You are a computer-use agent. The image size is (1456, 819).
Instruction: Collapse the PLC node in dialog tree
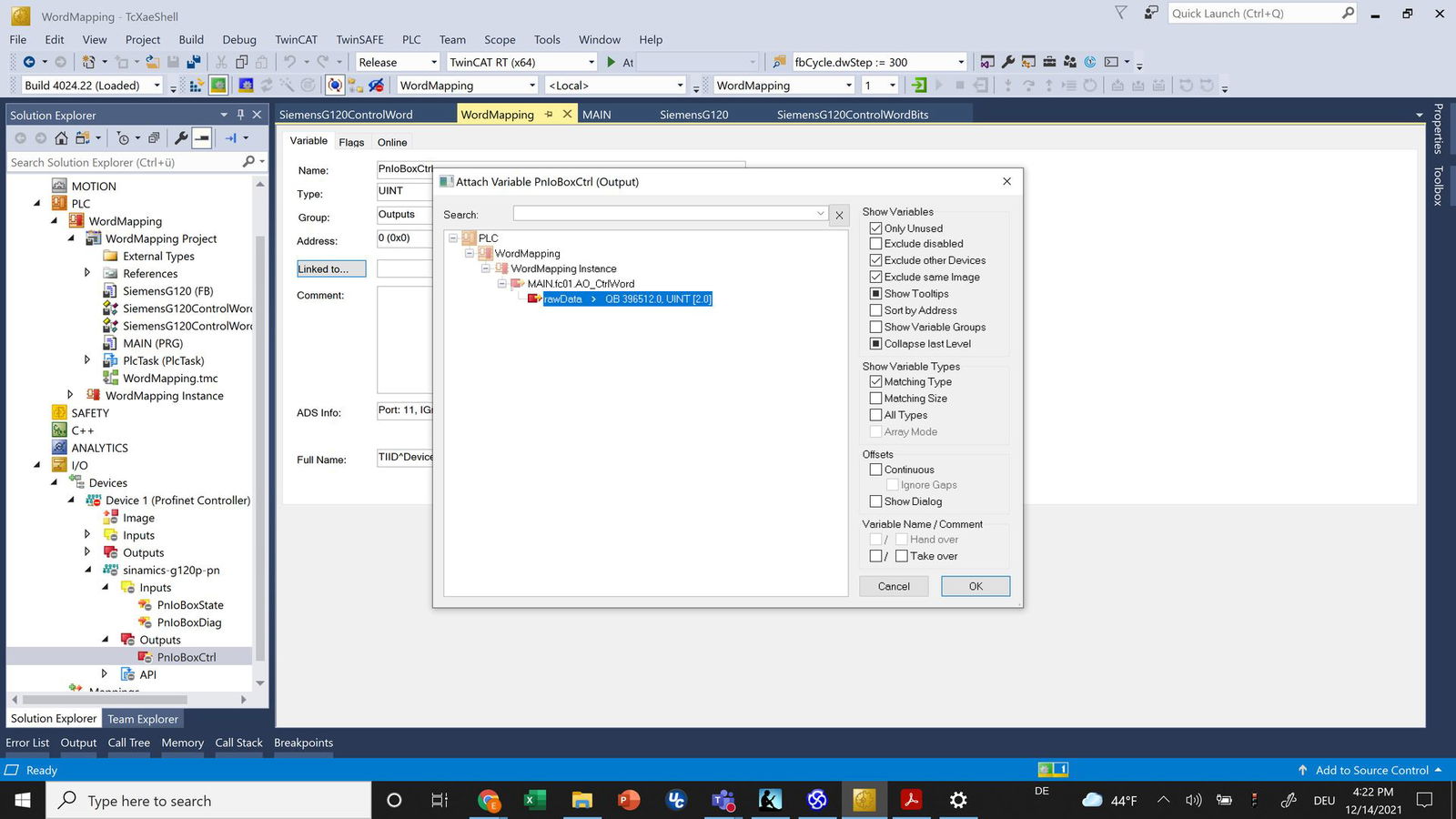453,238
